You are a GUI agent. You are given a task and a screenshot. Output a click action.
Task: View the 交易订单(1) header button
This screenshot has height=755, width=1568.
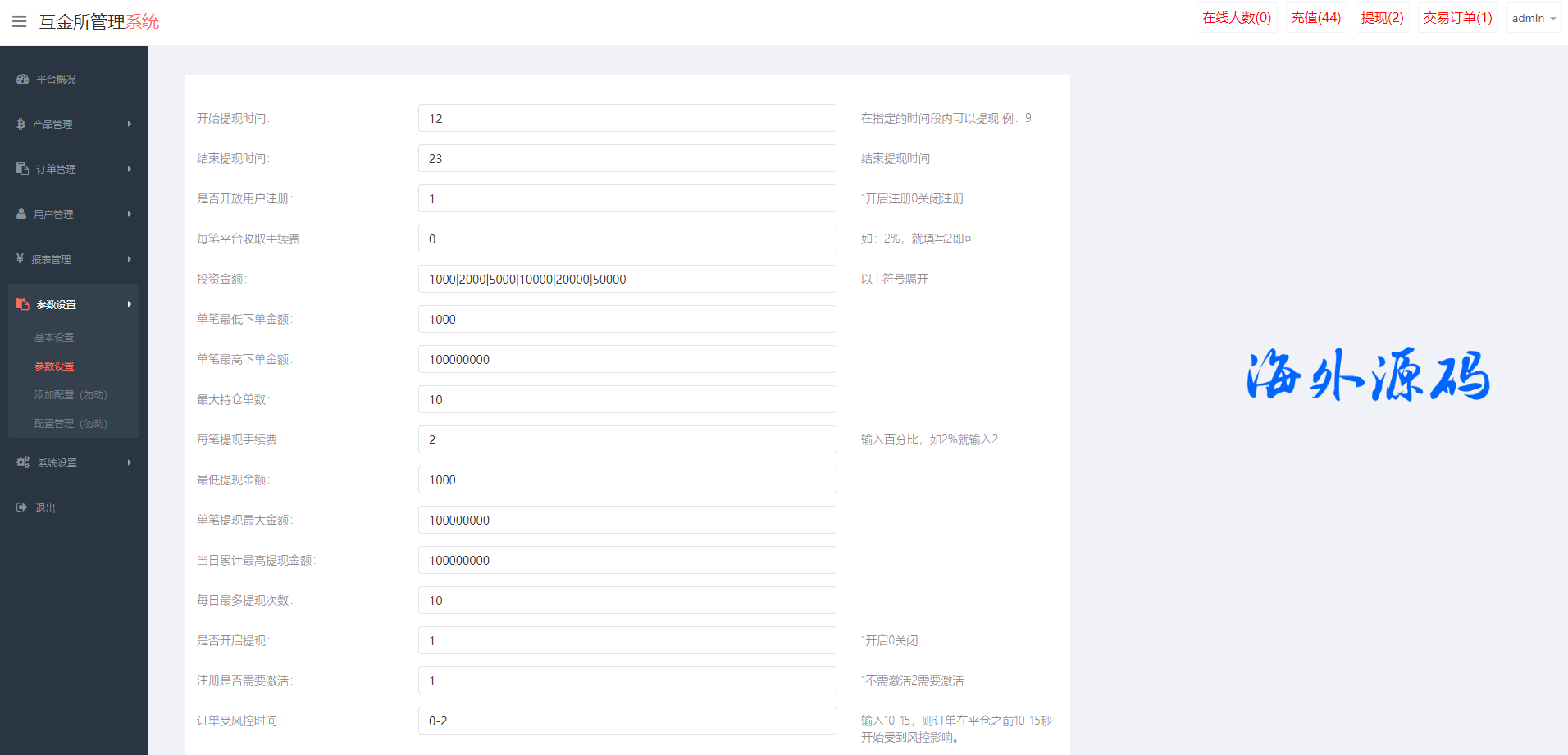click(1457, 18)
